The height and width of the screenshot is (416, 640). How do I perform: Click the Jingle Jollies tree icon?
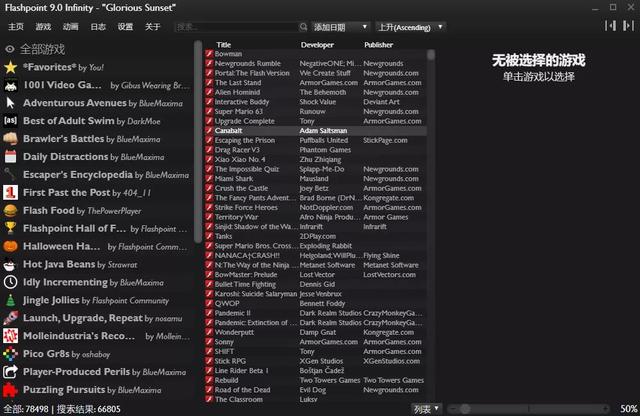point(11,300)
